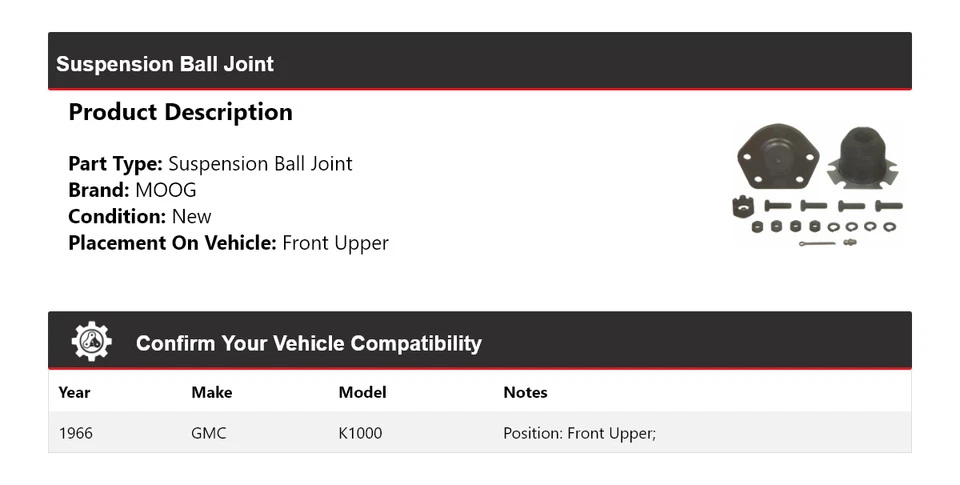The width and height of the screenshot is (960, 485).
Task: Click the rubber dust boot in image
Action: click(x=863, y=157)
